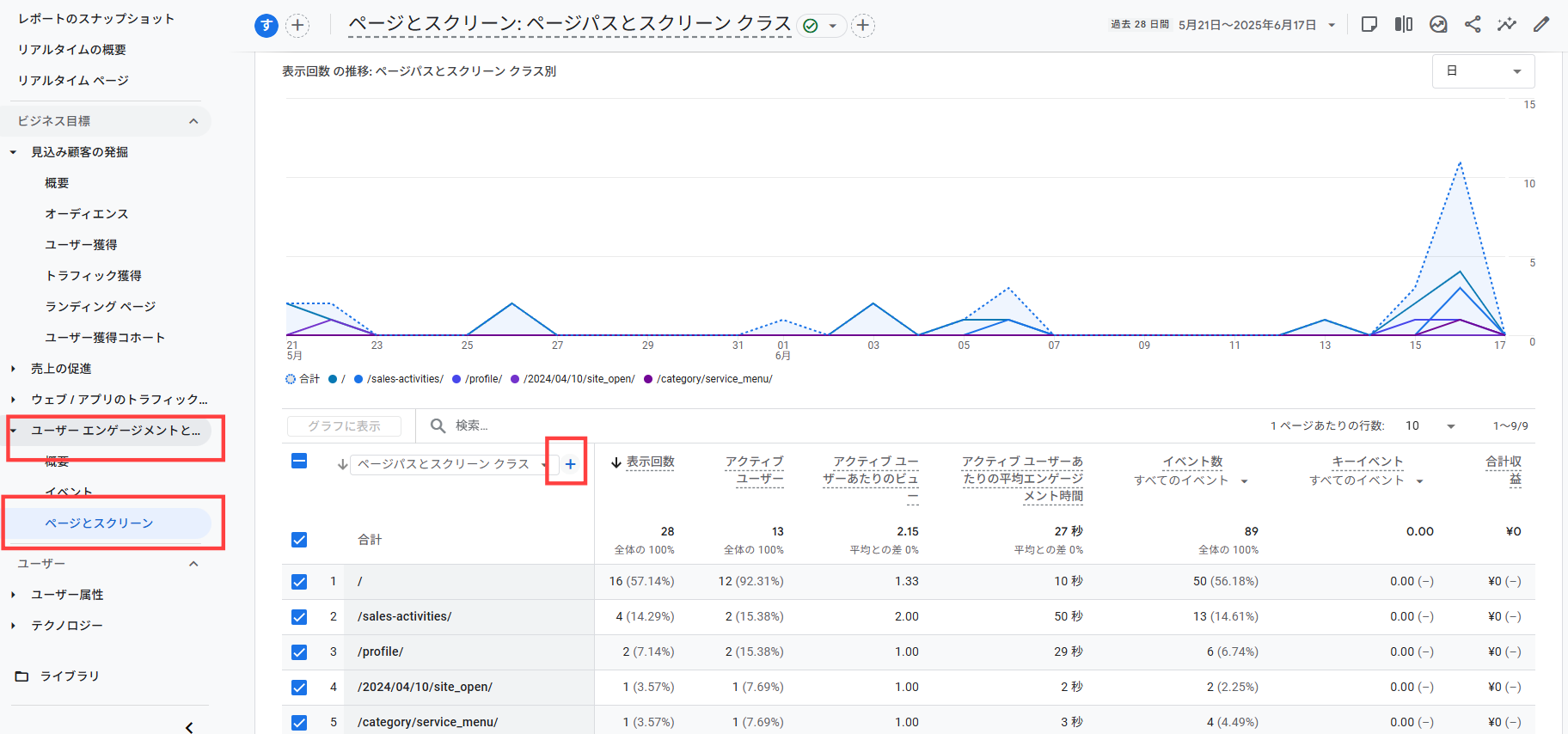
Task: Collapse the ユーザー section chevron
Action: (193, 564)
